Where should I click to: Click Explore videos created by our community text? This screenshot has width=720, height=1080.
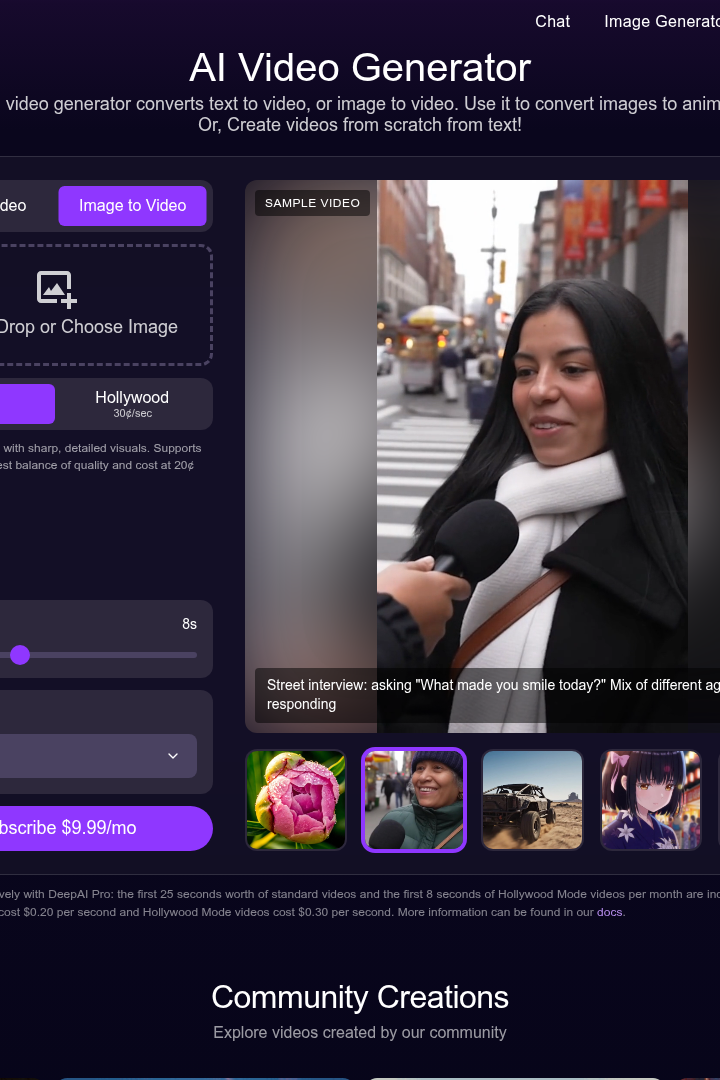tap(360, 1032)
